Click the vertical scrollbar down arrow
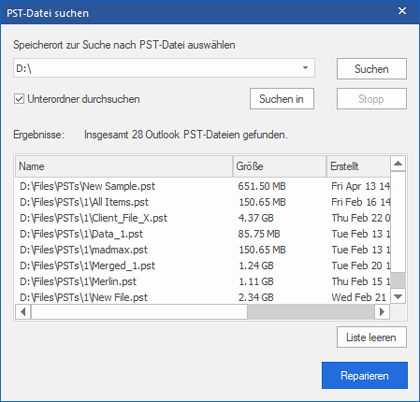 tap(398, 296)
